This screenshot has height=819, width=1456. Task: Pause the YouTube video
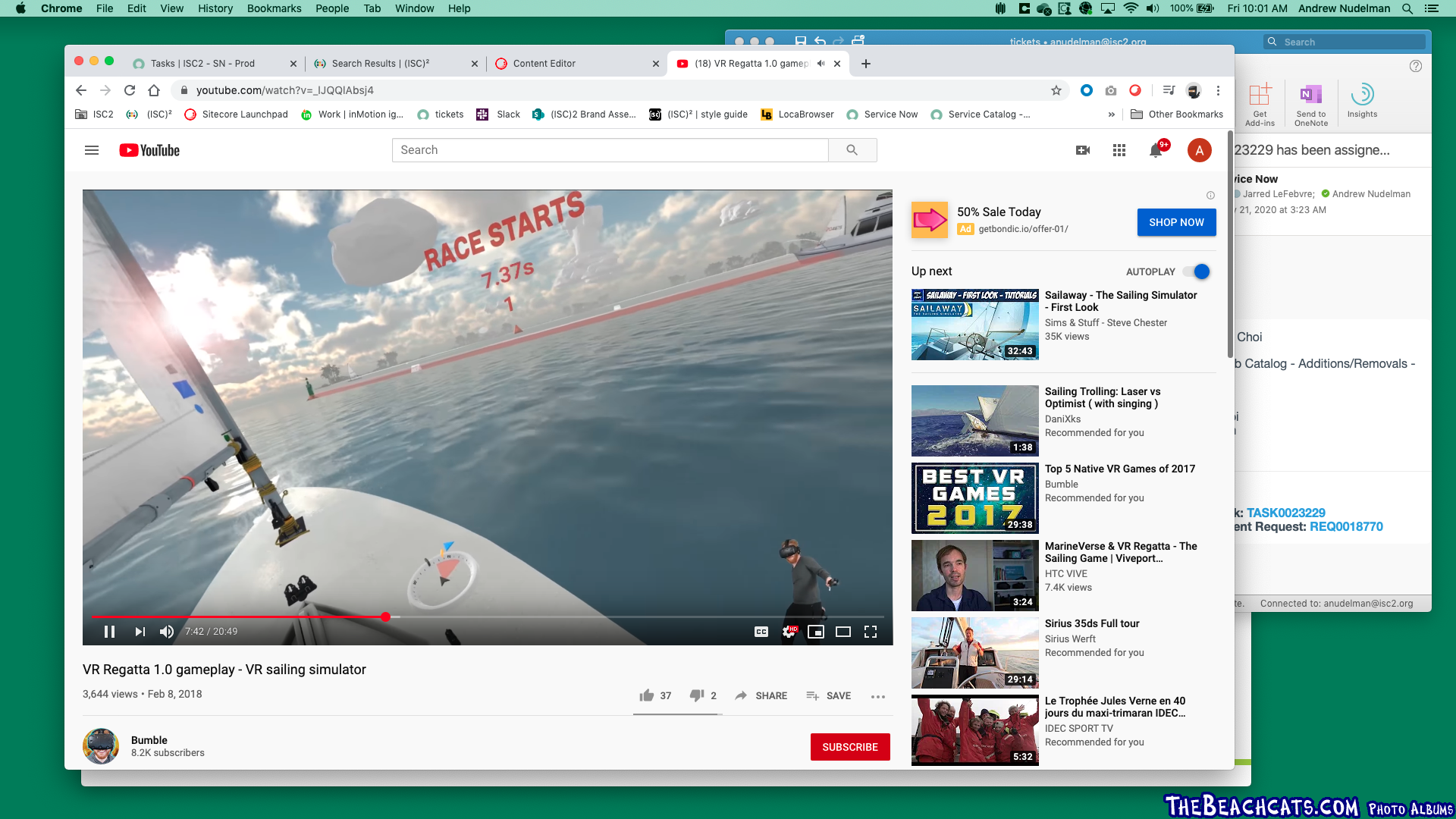109,632
